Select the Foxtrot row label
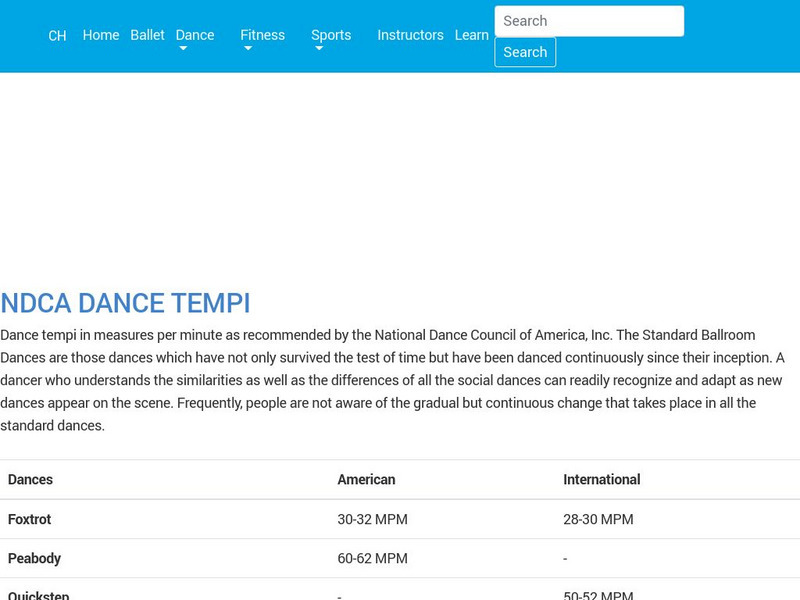Viewport: 800px width, 600px height. 30,519
